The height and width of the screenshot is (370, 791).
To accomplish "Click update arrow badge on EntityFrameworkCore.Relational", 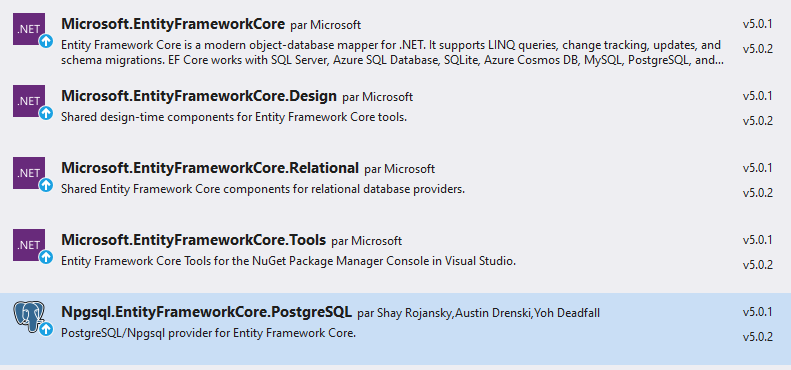I will point(46,185).
